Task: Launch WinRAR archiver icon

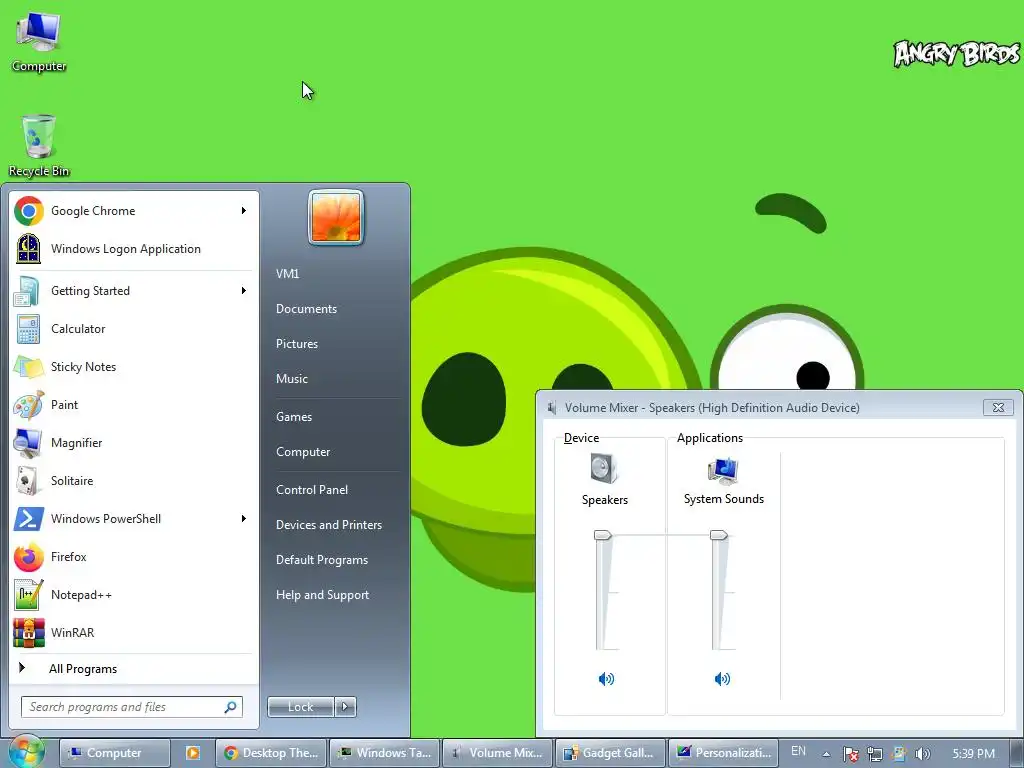Action: coord(29,633)
